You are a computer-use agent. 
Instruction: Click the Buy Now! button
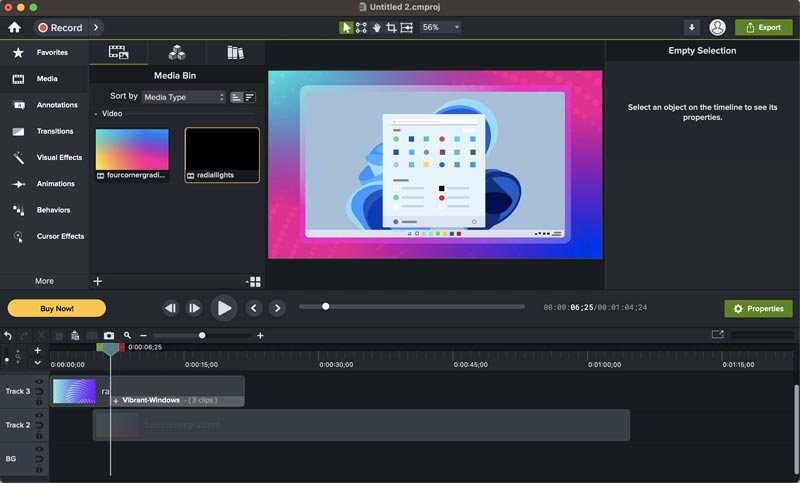[x=57, y=309]
